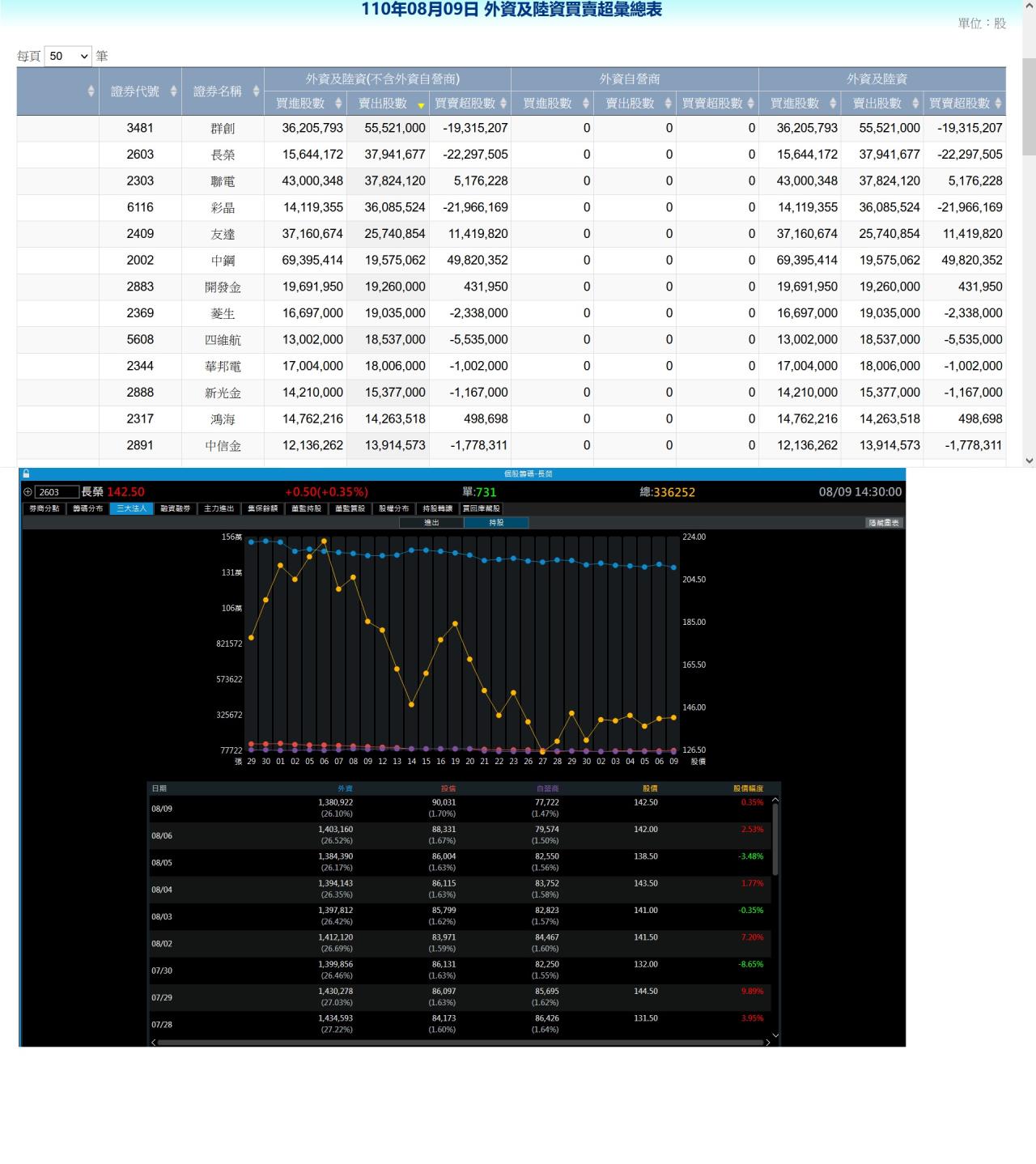Toggle chart visibility with 隱藏圖表
This screenshot has height=1164, width=1036.
884,523
